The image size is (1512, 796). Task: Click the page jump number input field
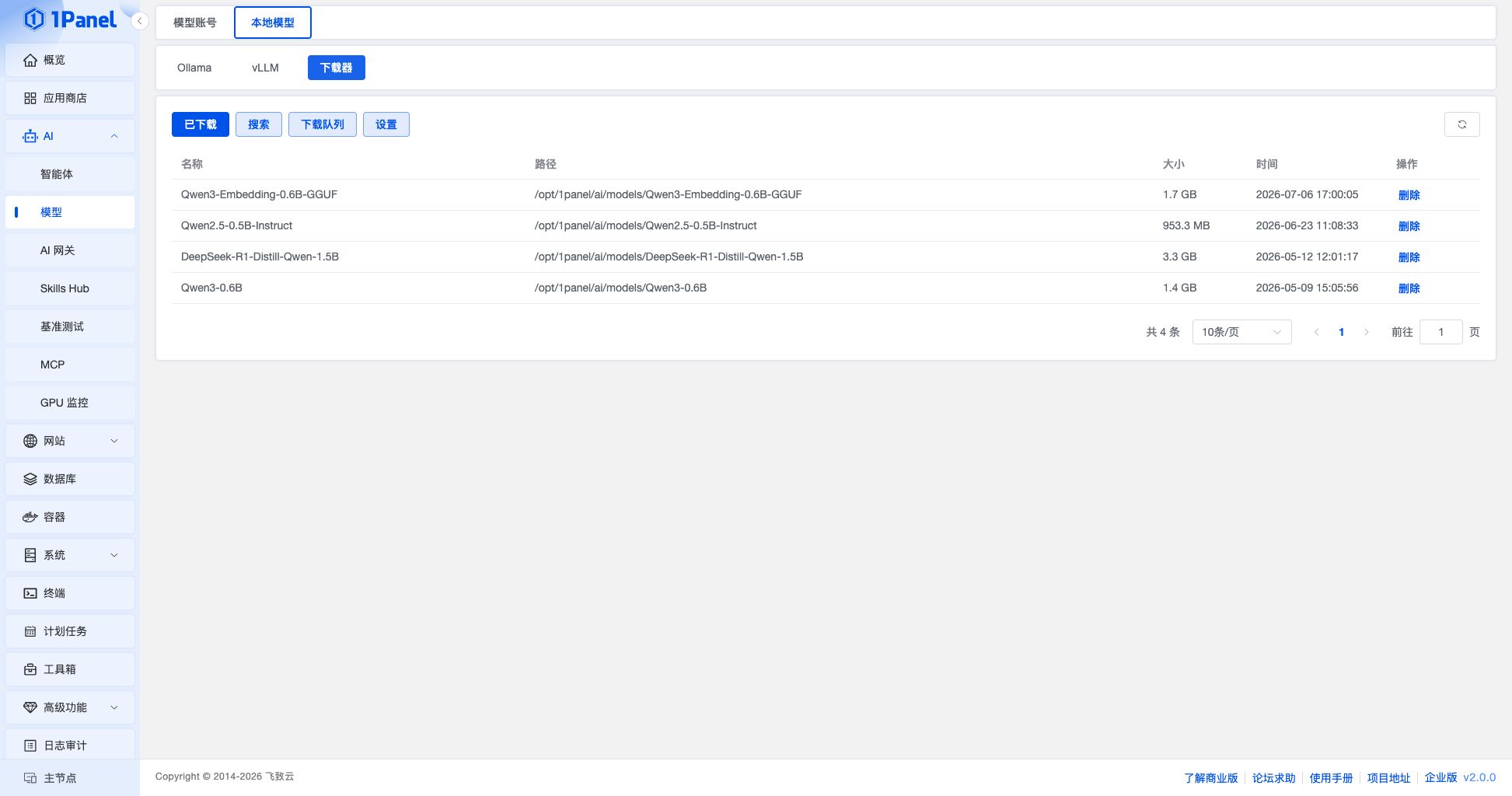(x=1440, y=332)
